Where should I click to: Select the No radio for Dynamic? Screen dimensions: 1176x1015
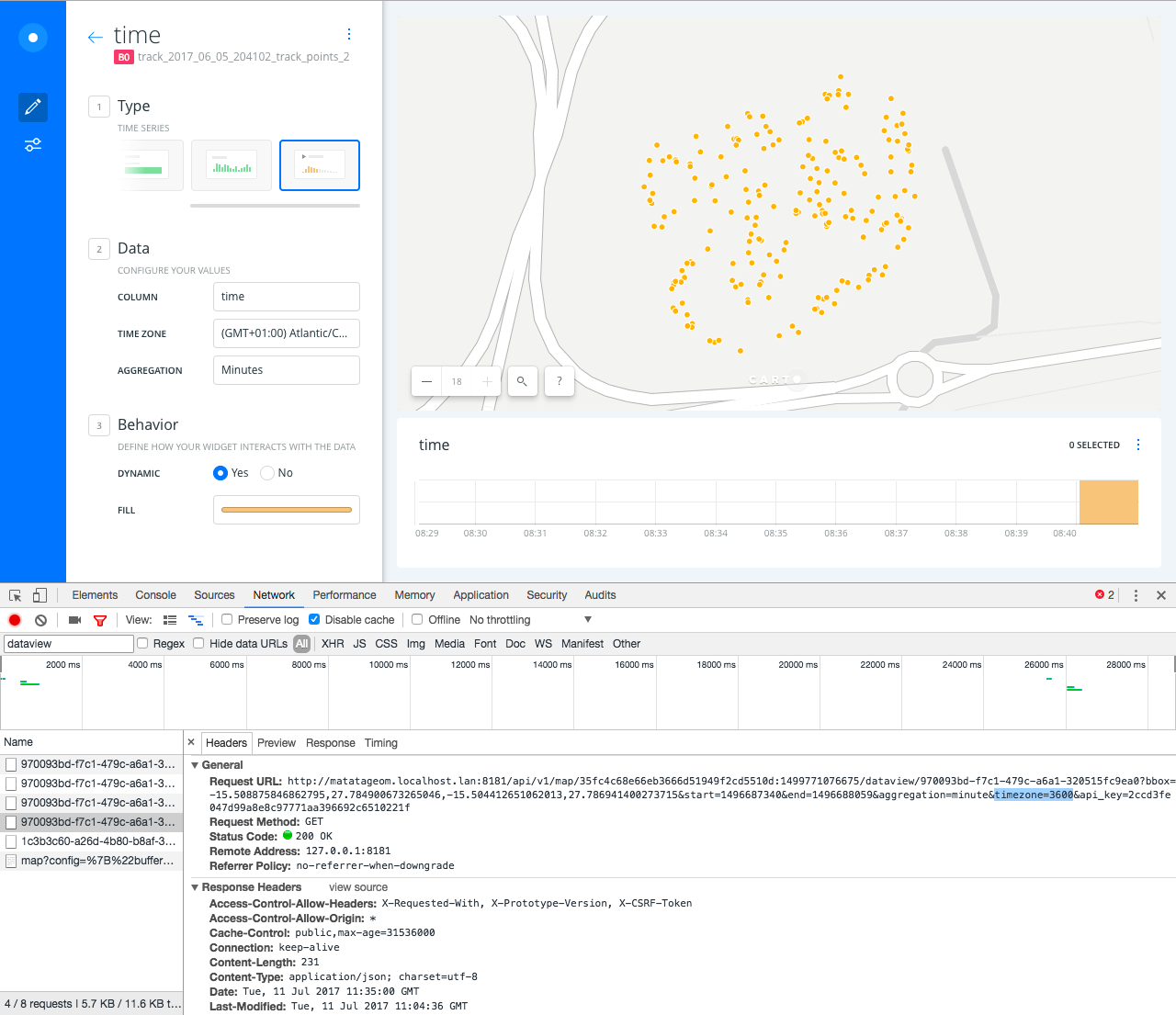click(x=267, y=473)
